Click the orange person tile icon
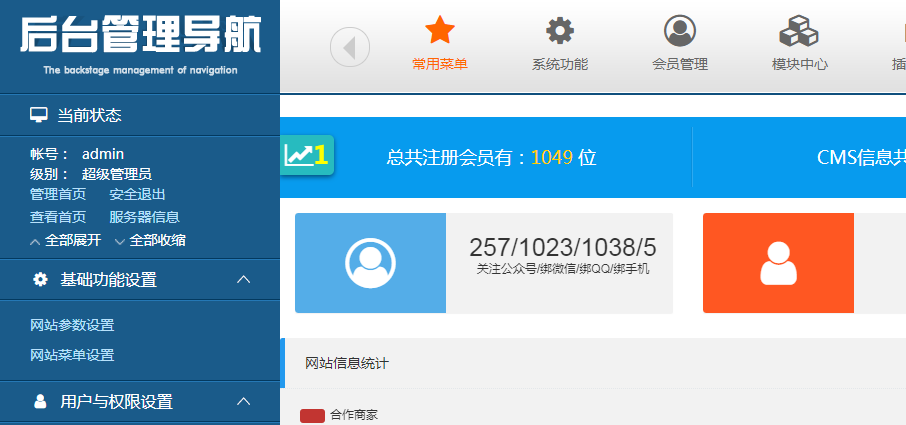This screenshot has width=906, height=425. [x=778, y=263]
